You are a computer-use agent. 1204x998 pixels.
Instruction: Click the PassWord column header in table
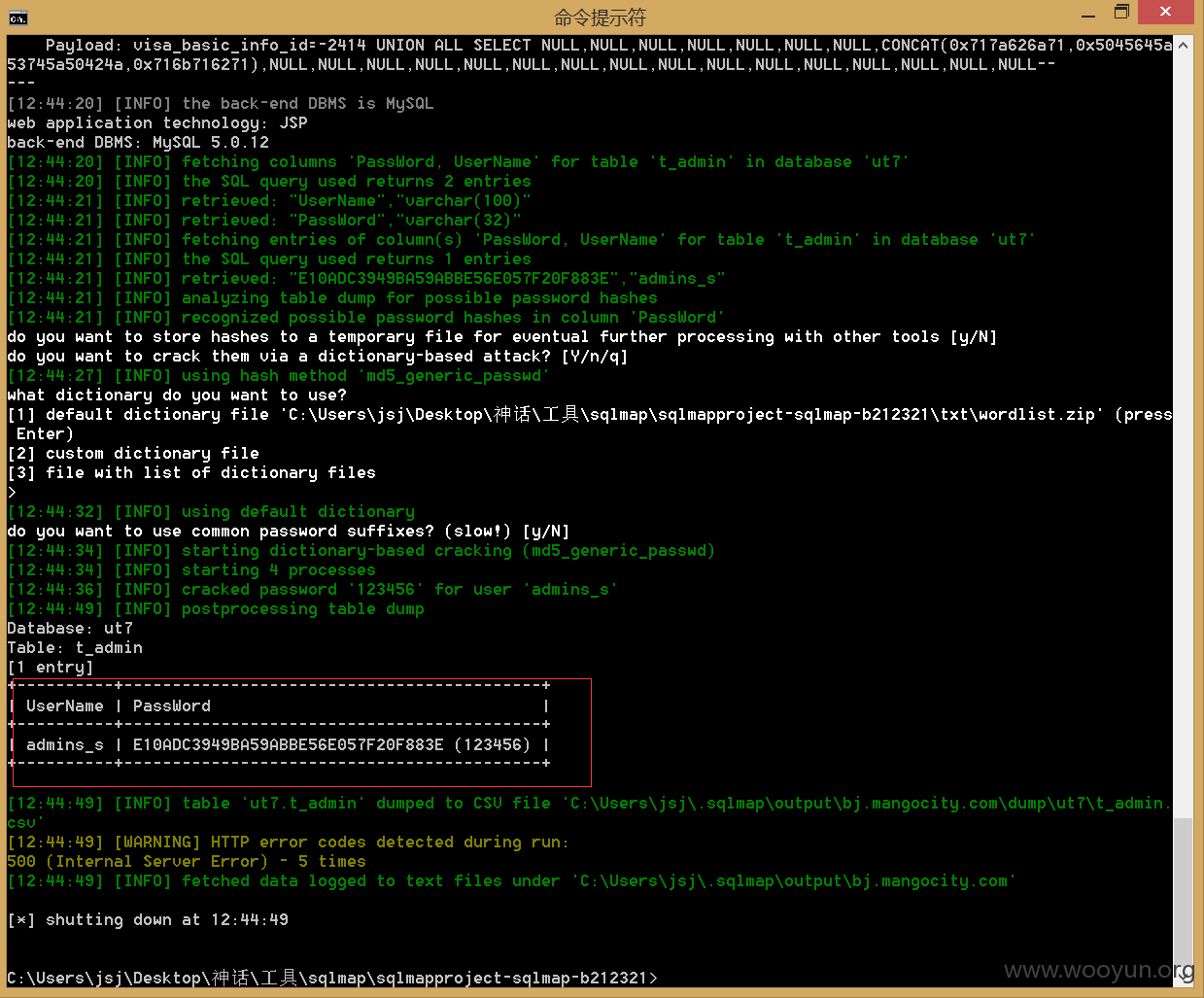point(171,705)
